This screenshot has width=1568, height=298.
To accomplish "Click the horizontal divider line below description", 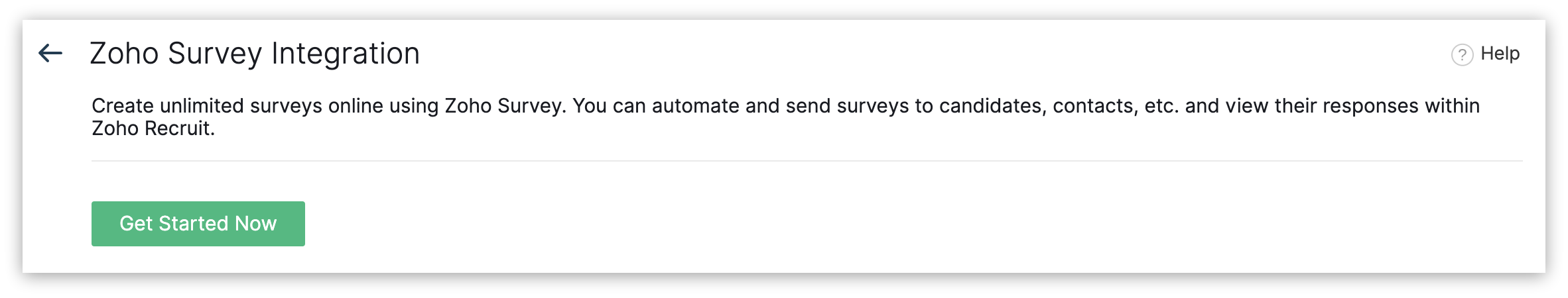I will click(806, 161).
